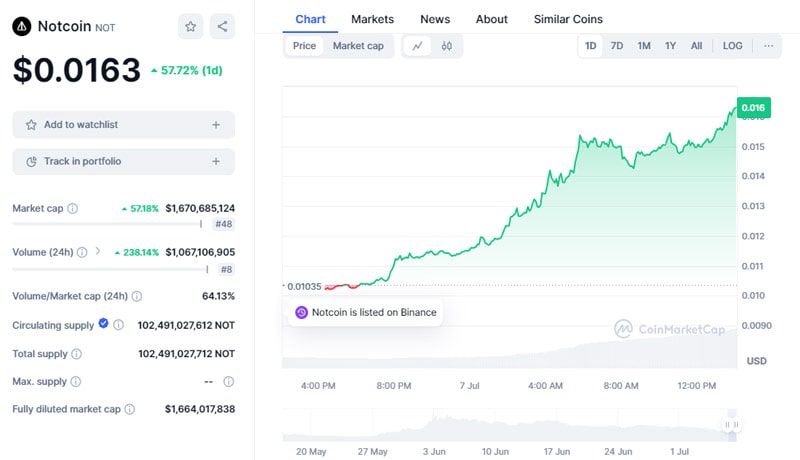The width and height of the screenshot is (800, 460).
Task: Click the $0.0163 price text
Action: click(77, 70)
